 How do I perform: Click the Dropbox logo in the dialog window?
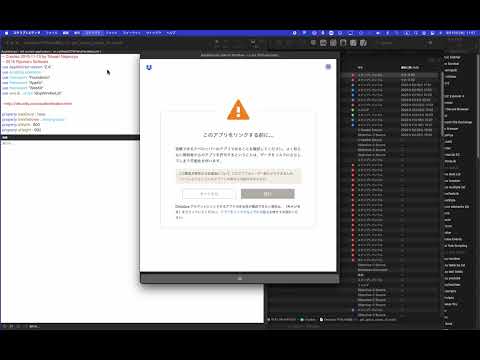[x=149, y=67]
